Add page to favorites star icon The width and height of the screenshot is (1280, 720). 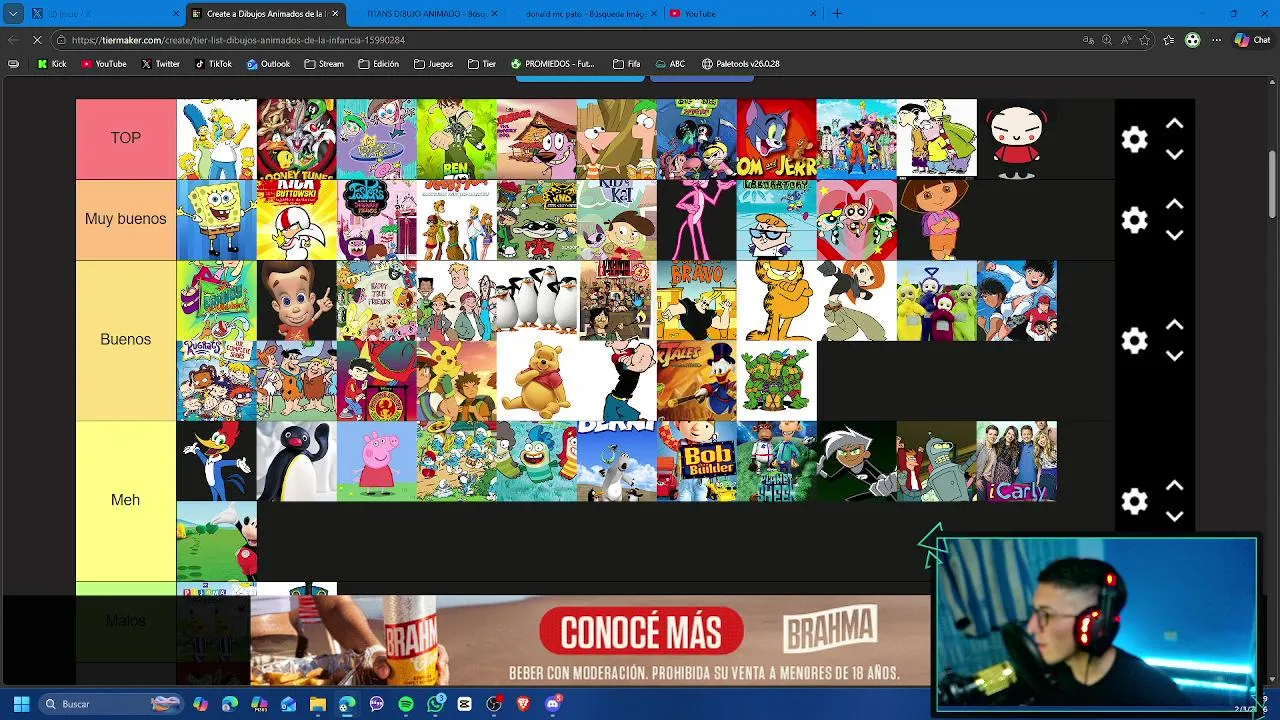click(1144, 40)
